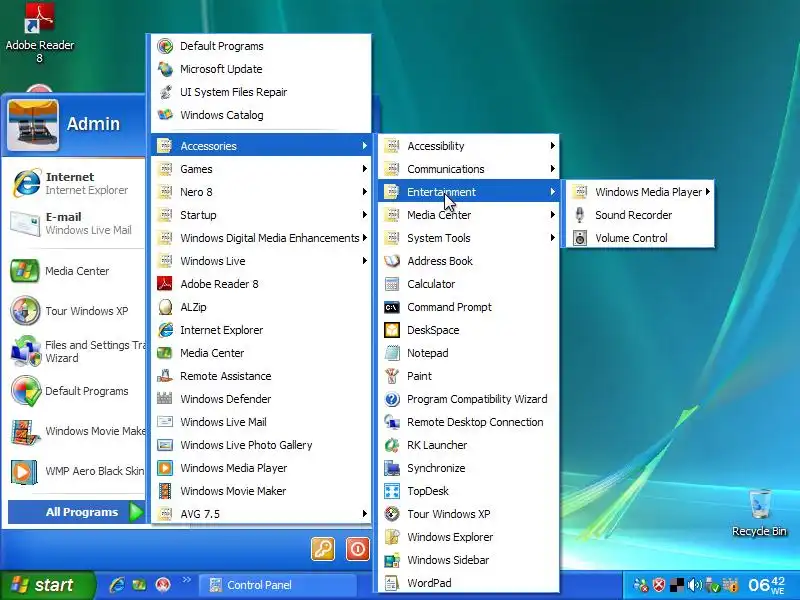Open Windows Catalog entry

coord(261,115)
